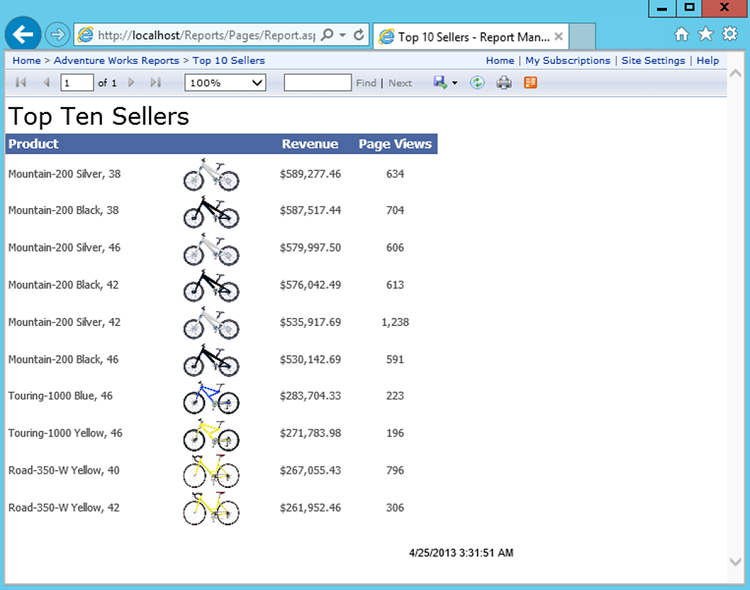This screenshot has height=590, width=750.
Task: Open the Help link
Action: pos(707,60)
